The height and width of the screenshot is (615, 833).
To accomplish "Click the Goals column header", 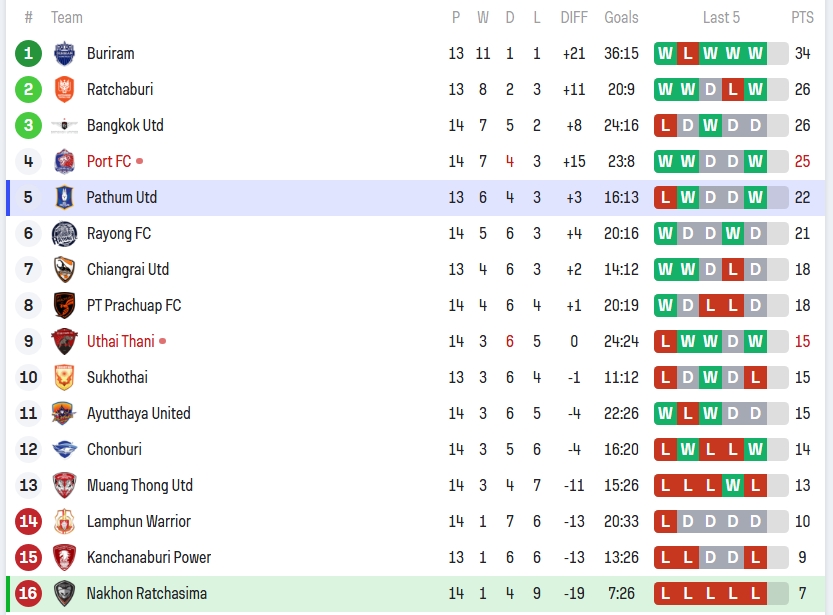I will (x=621, y=17).
